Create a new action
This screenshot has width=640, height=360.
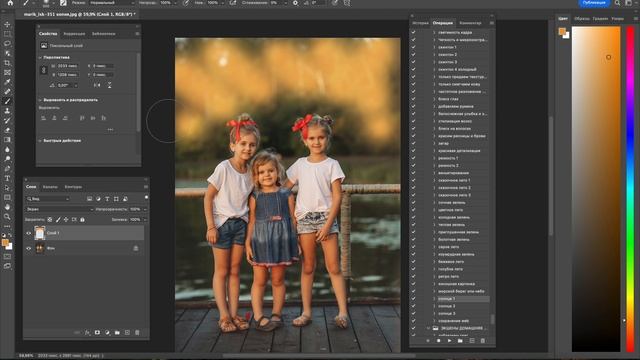pyautogui.click(x=472, y=340)
